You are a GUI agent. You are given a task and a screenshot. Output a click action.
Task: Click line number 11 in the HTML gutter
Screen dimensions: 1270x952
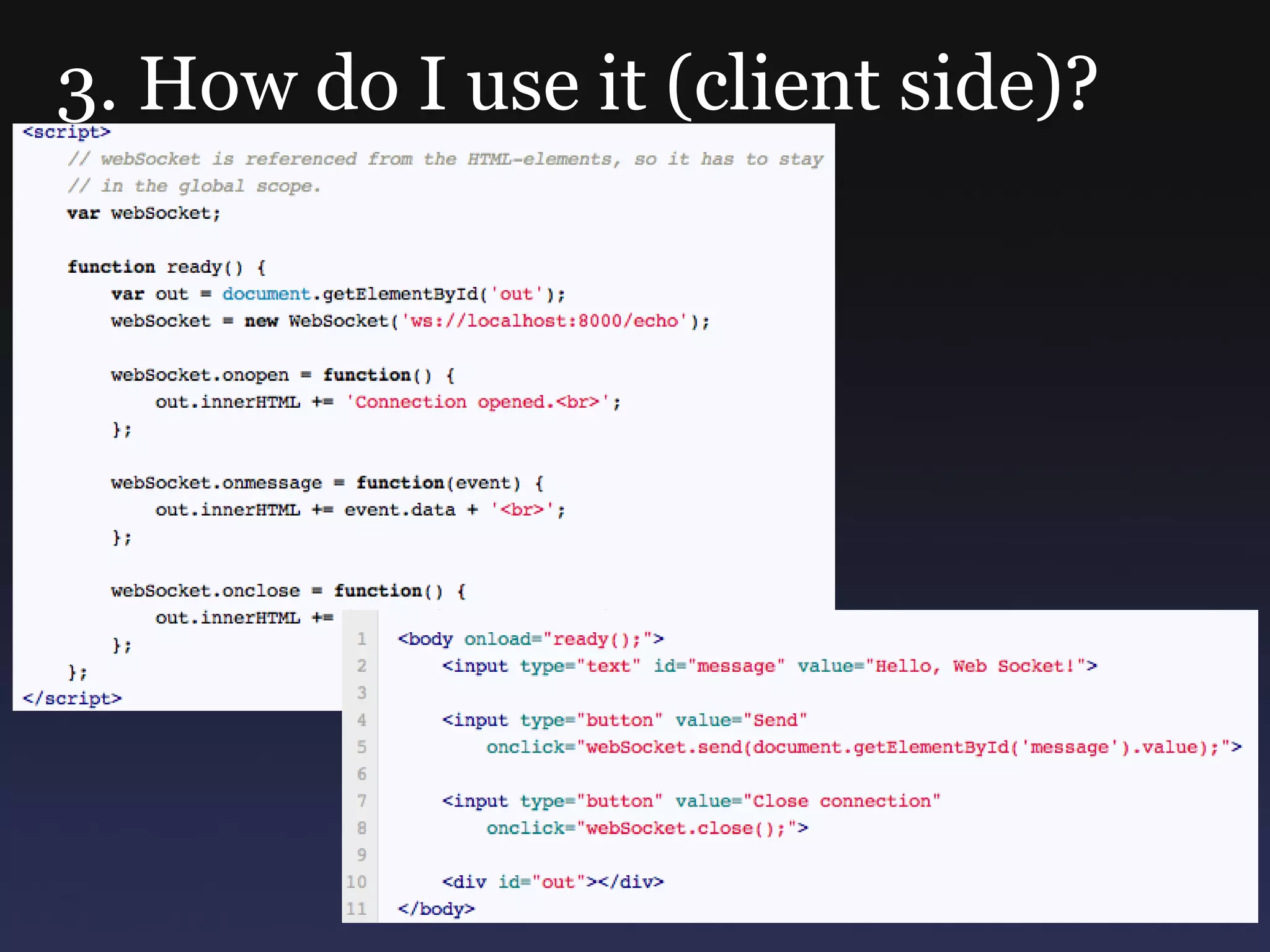coord(357,909)
